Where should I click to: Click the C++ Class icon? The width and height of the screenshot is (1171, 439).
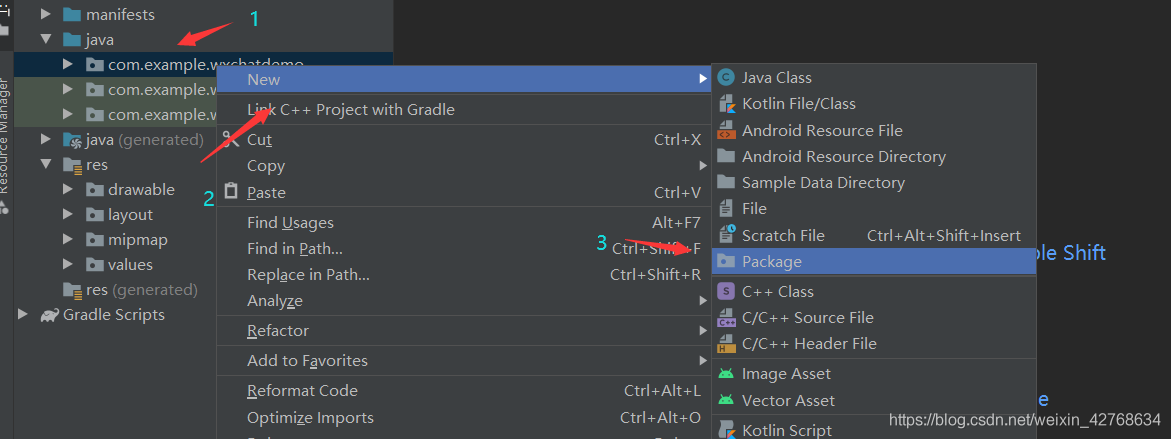click(x=726, y=292)
